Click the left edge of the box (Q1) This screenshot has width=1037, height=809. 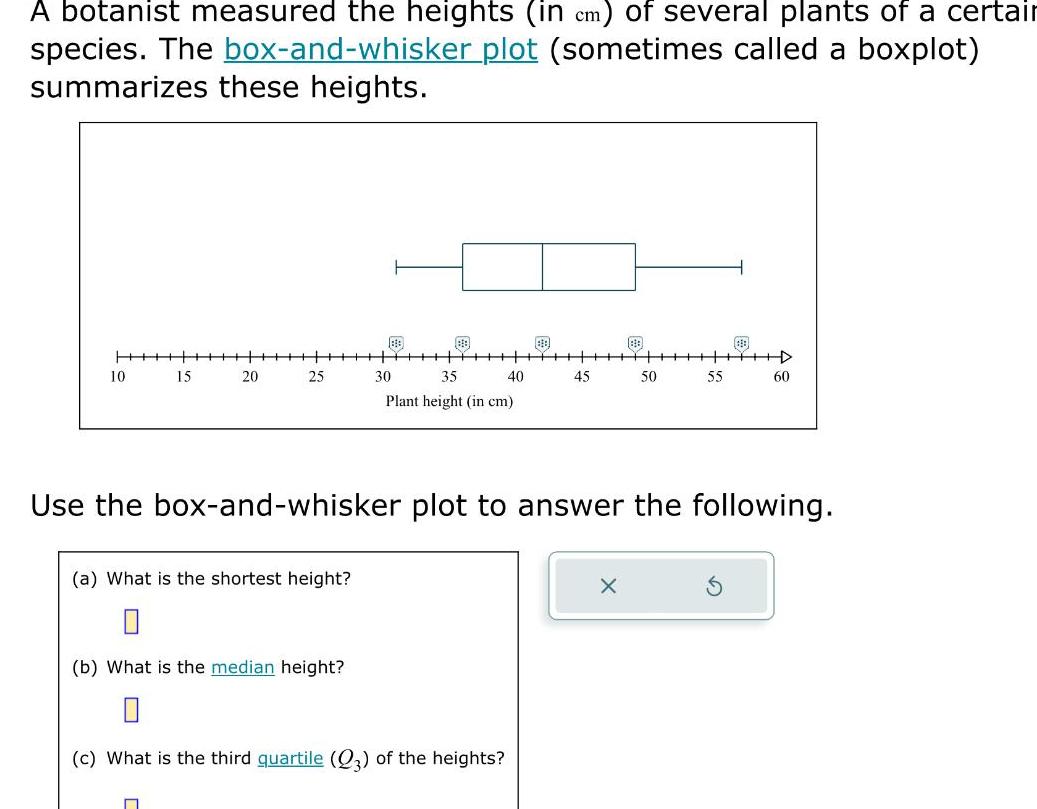462,267
